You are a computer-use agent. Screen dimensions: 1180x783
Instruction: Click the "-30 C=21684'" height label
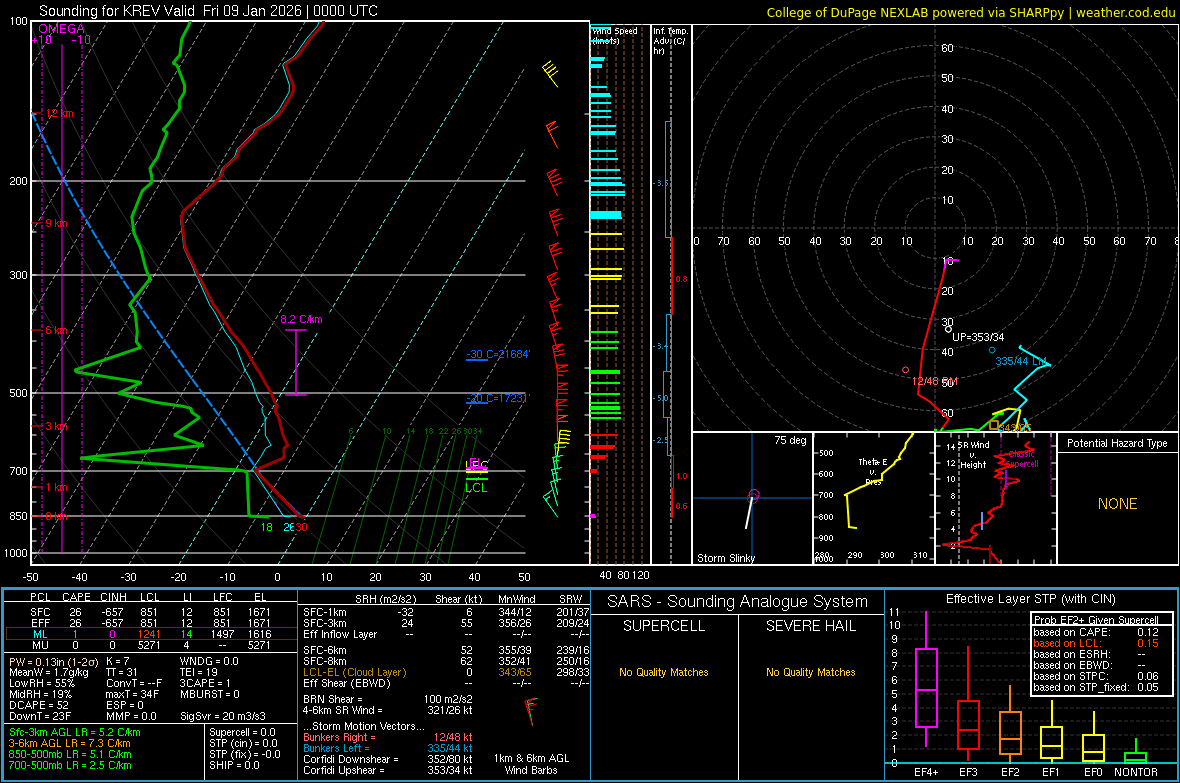click(498, 354)
